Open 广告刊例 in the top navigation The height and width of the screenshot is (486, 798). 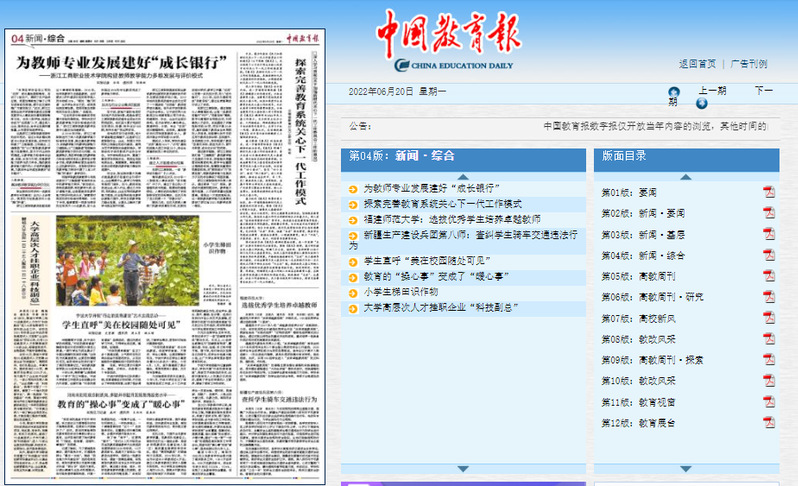[x=748, y=63]
